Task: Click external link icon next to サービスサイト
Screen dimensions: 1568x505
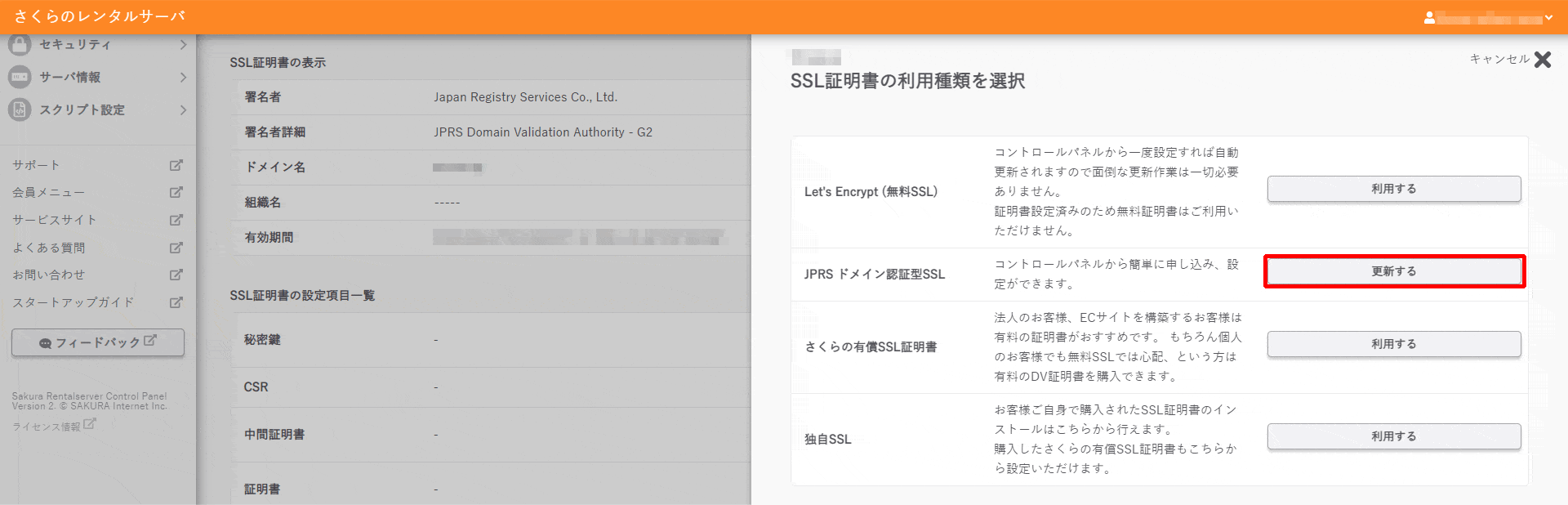Action: 176,220
